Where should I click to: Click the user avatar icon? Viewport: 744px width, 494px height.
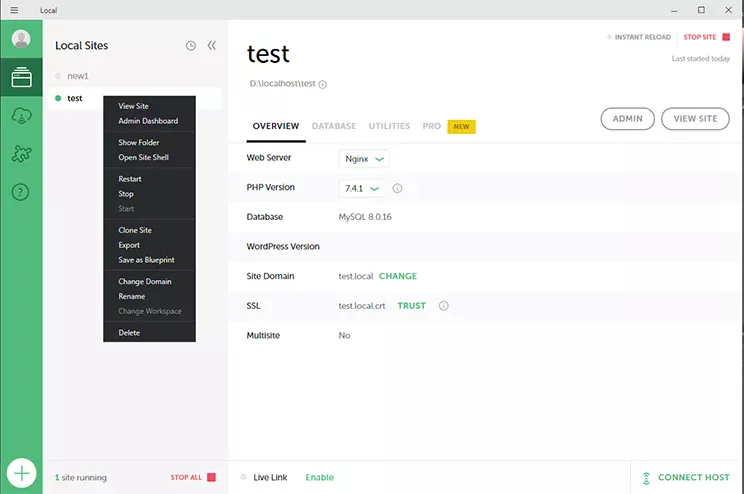[21, 40]
